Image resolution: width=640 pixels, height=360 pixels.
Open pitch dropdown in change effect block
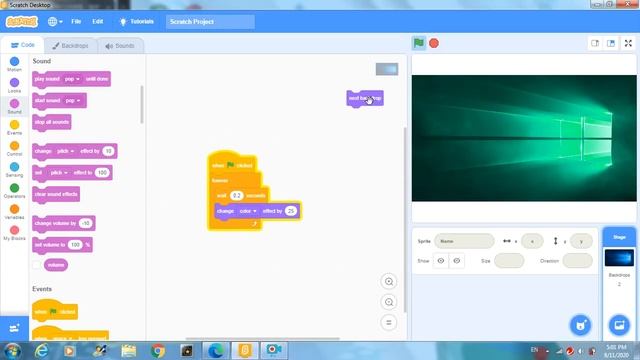point(65,151)
